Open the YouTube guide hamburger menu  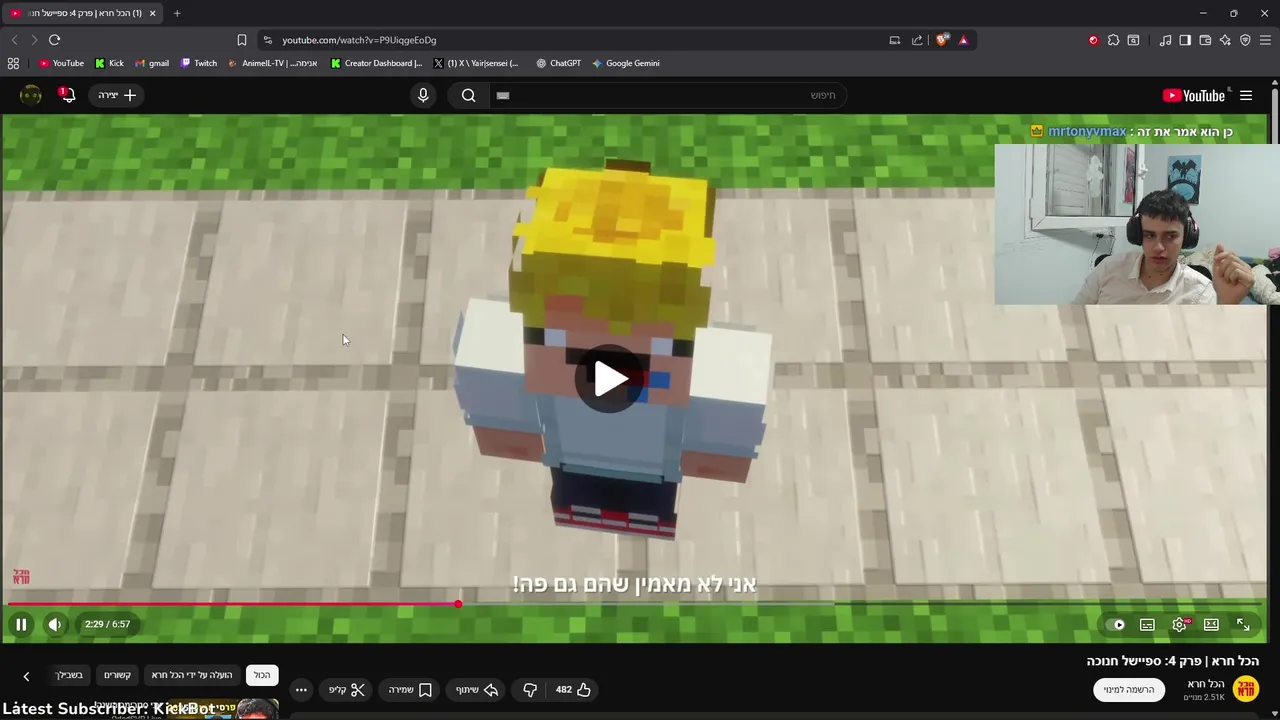click(x=1246, y=95)
